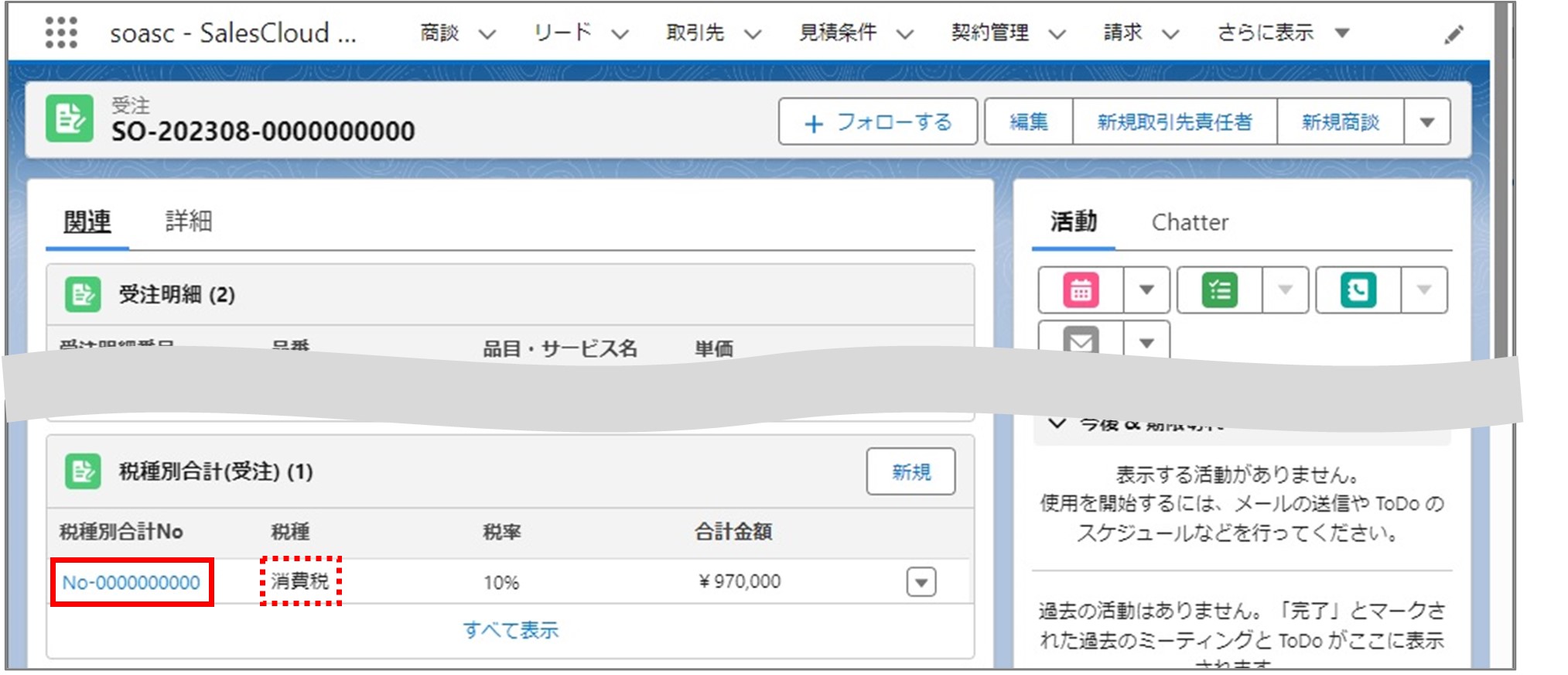This screenshot has height=675, width=1568.
Task: Open the 請求 navigation item
Action: point(1122,33)
